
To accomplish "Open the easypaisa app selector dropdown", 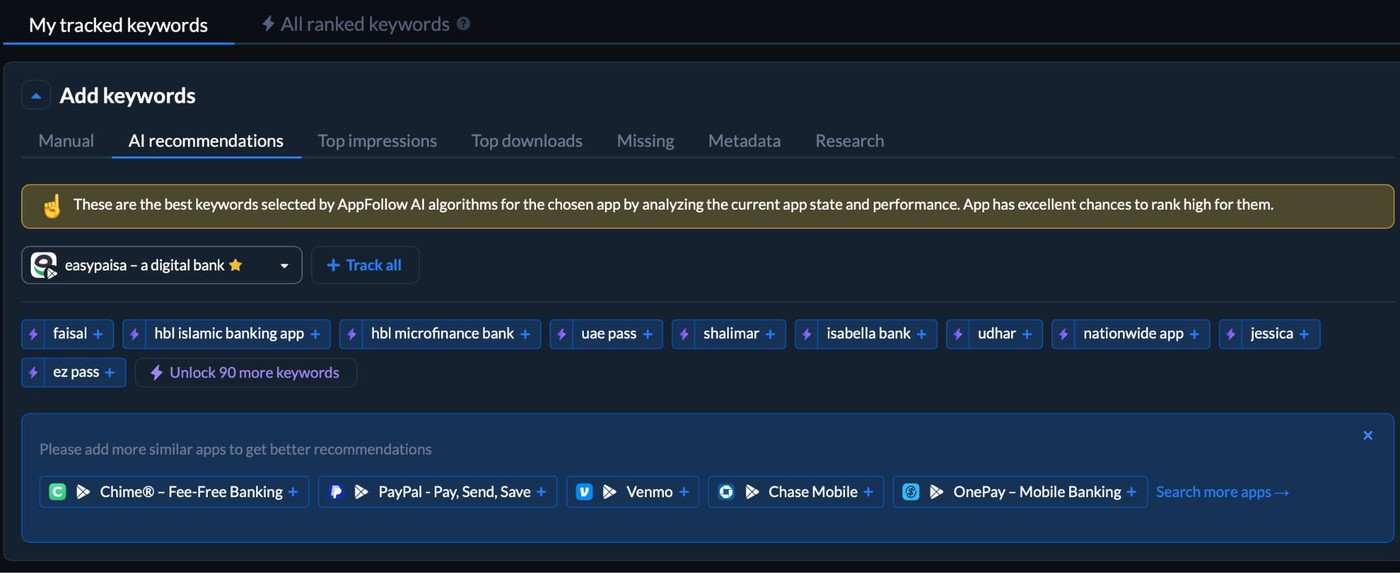I will point(162,265).
